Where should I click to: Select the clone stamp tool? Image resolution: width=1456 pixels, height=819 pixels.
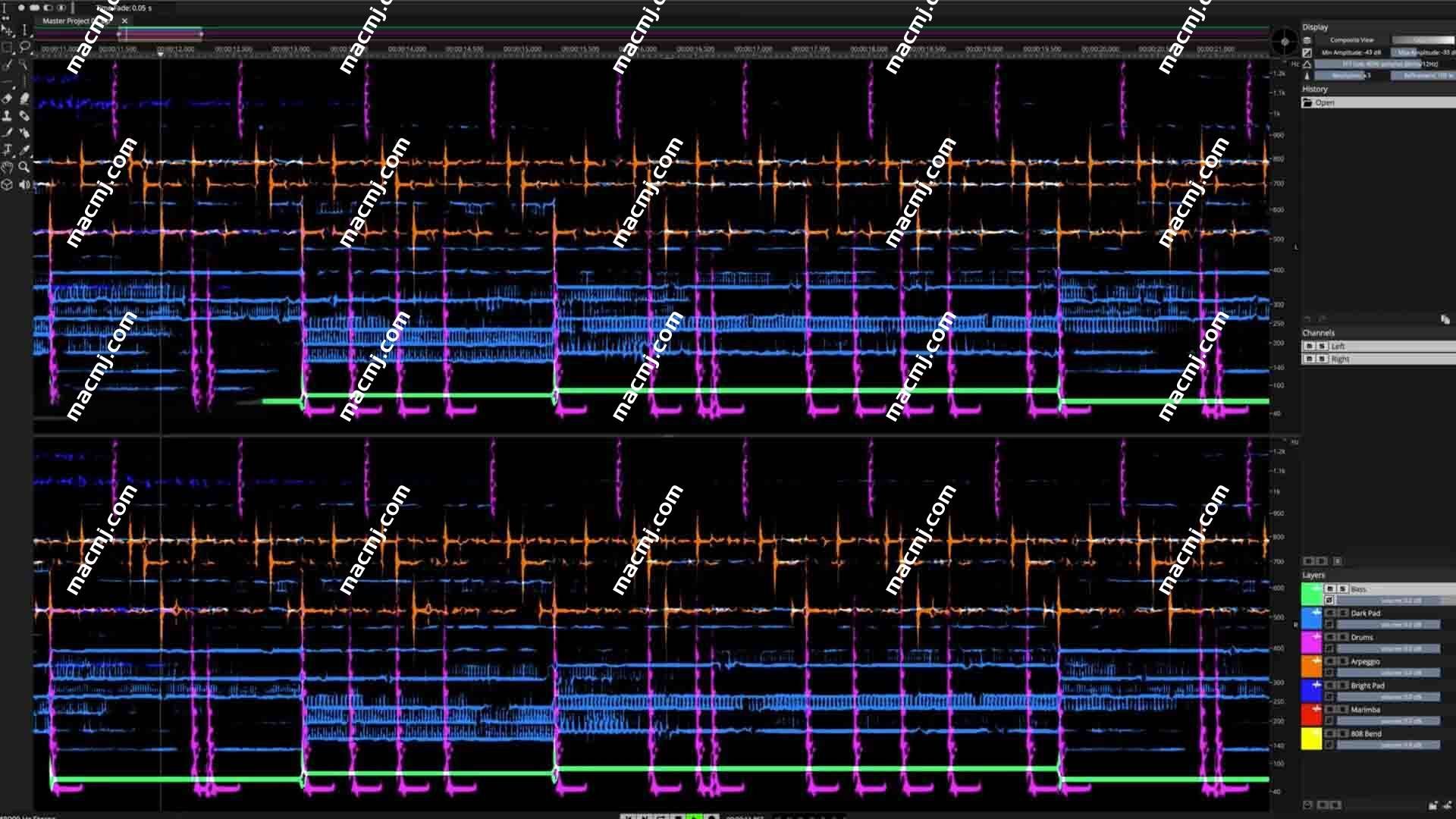8,116
